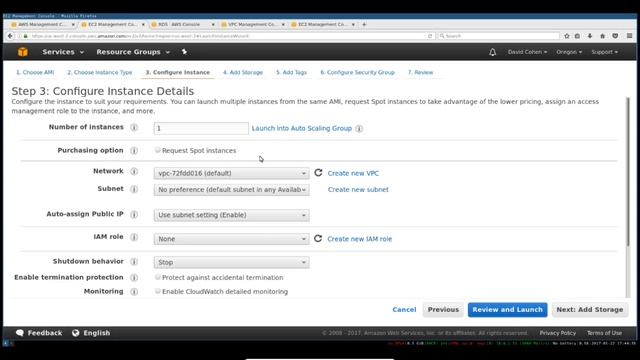Image resolution: width=640 pixels, height=360 pixels.
Task: Open the notifications bell icon
Action: pyautogui.click(x=493, y=52)
